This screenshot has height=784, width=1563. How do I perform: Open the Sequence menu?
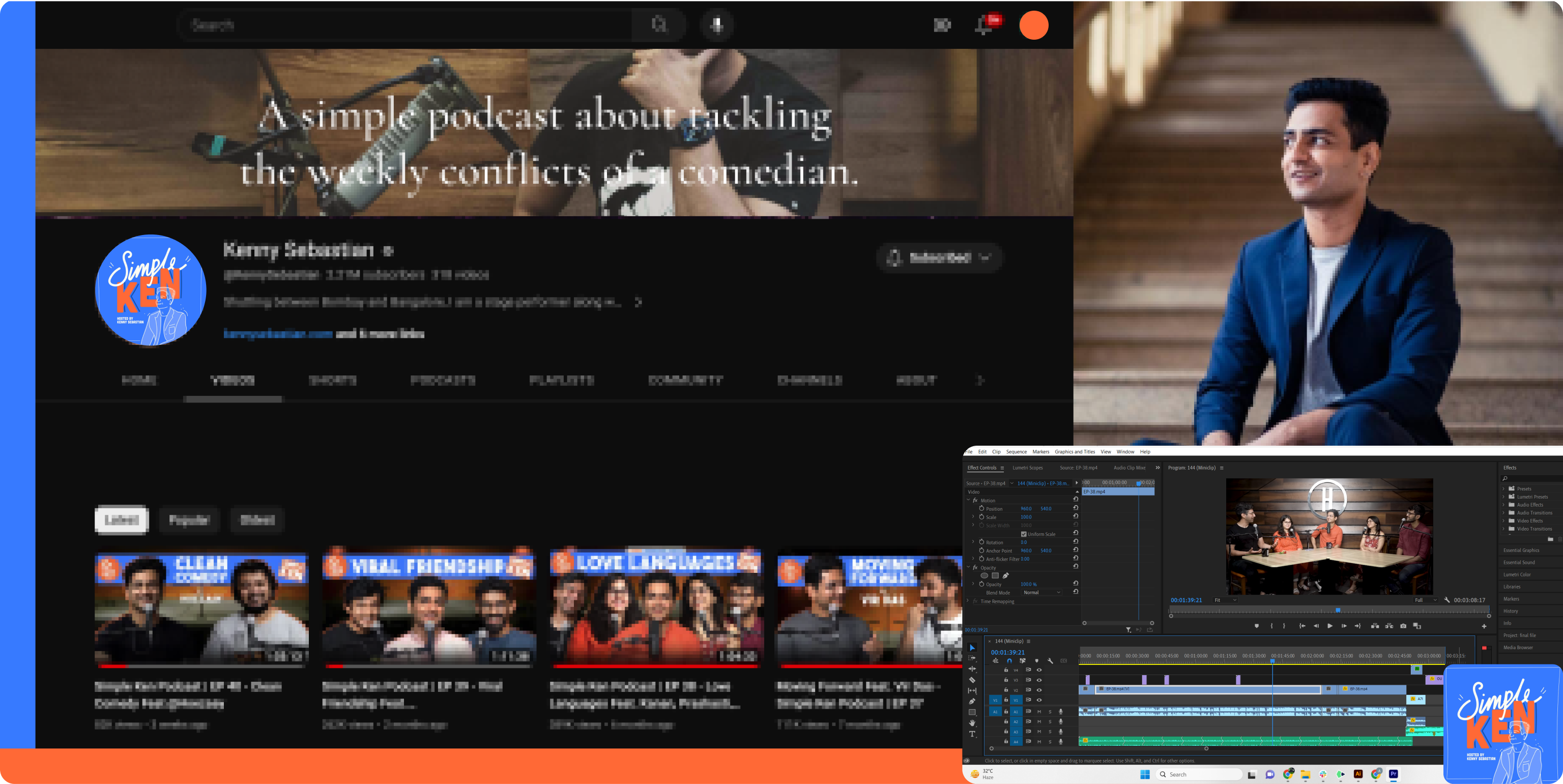[1017, 451]
